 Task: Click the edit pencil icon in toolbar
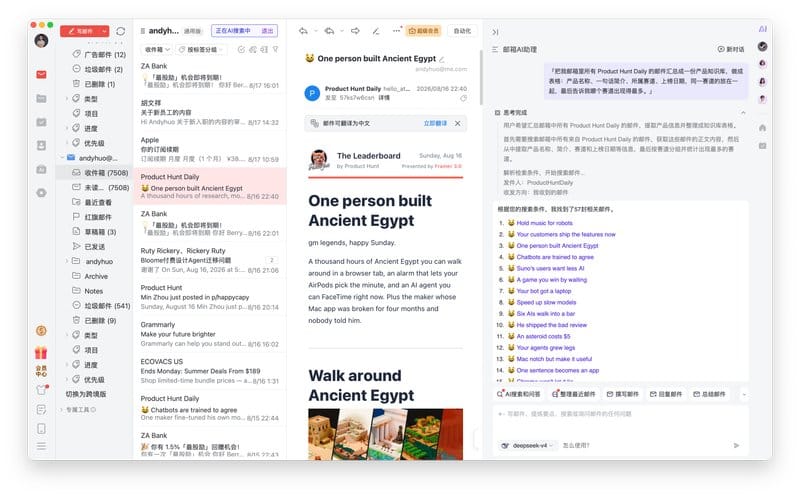click(376, 31)
